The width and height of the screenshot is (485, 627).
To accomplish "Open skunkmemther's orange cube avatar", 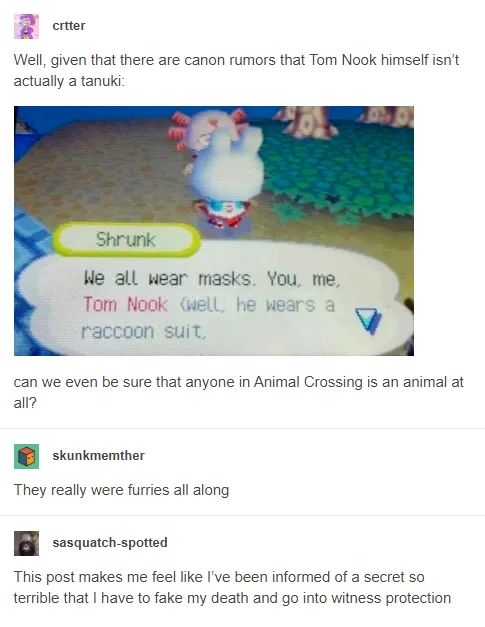I will [x=26, y=456].
